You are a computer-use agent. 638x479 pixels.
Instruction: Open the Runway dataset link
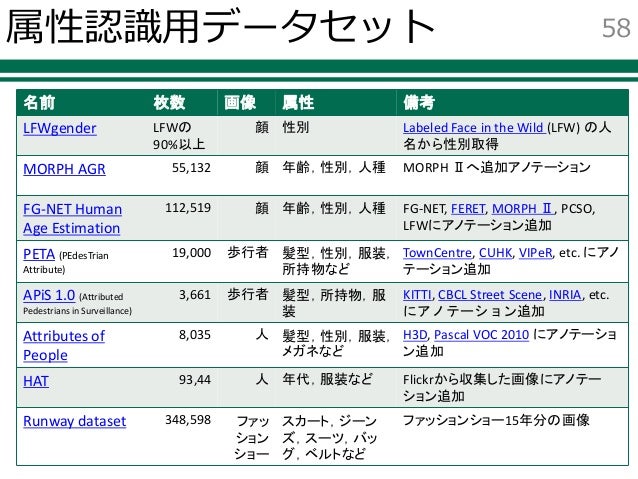[x=74, y=421]
